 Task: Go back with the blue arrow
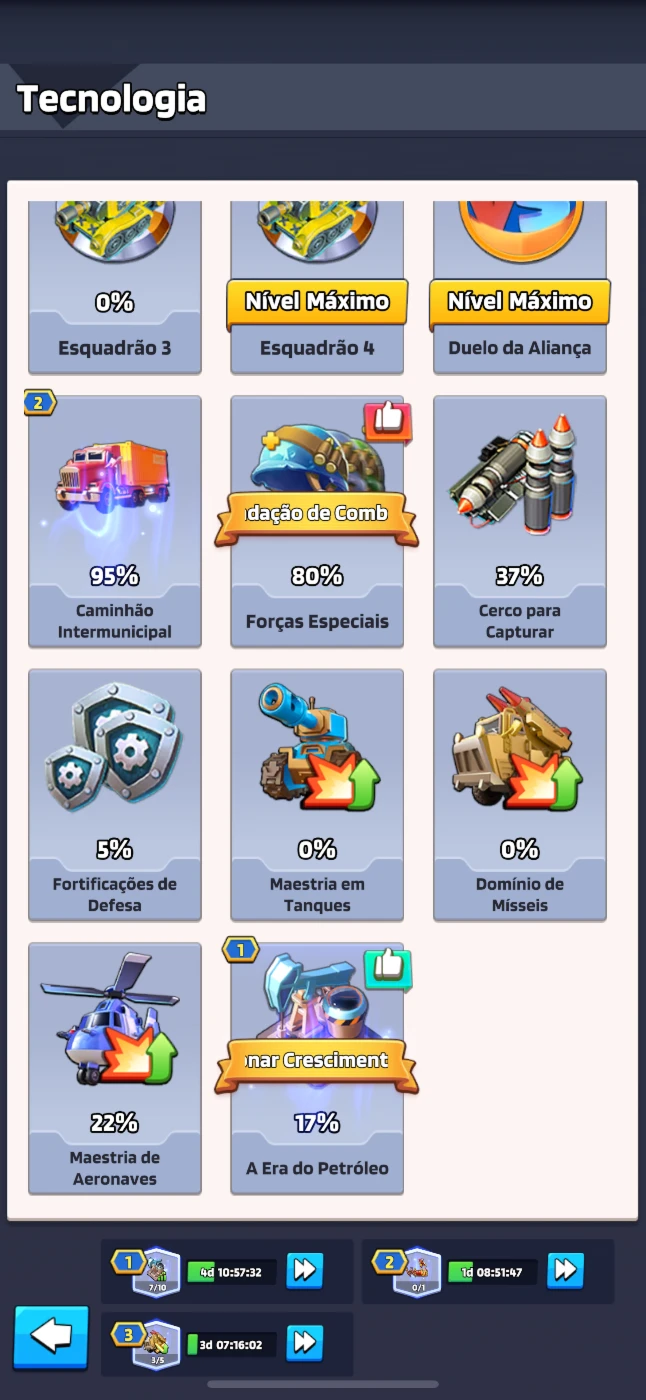click(x=51, y=1337)
